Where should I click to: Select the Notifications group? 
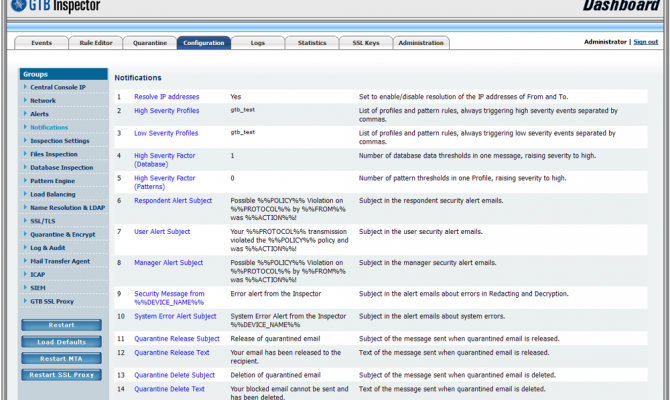pos(49,127)
